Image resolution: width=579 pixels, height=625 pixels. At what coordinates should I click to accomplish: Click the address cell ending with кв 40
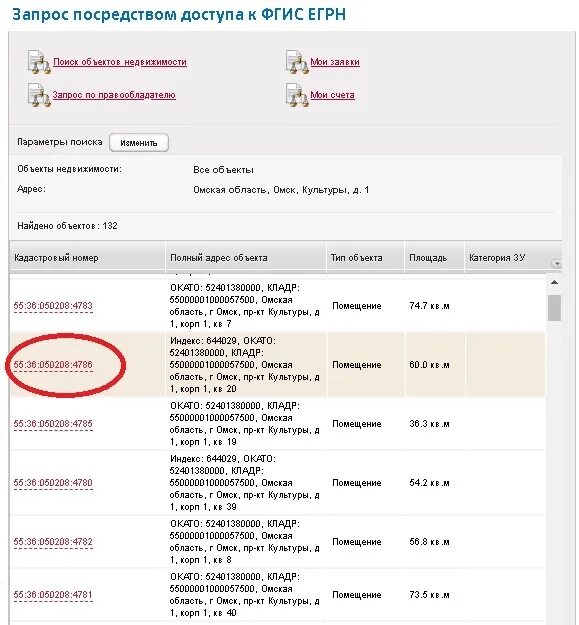click(x=245, y=595)
